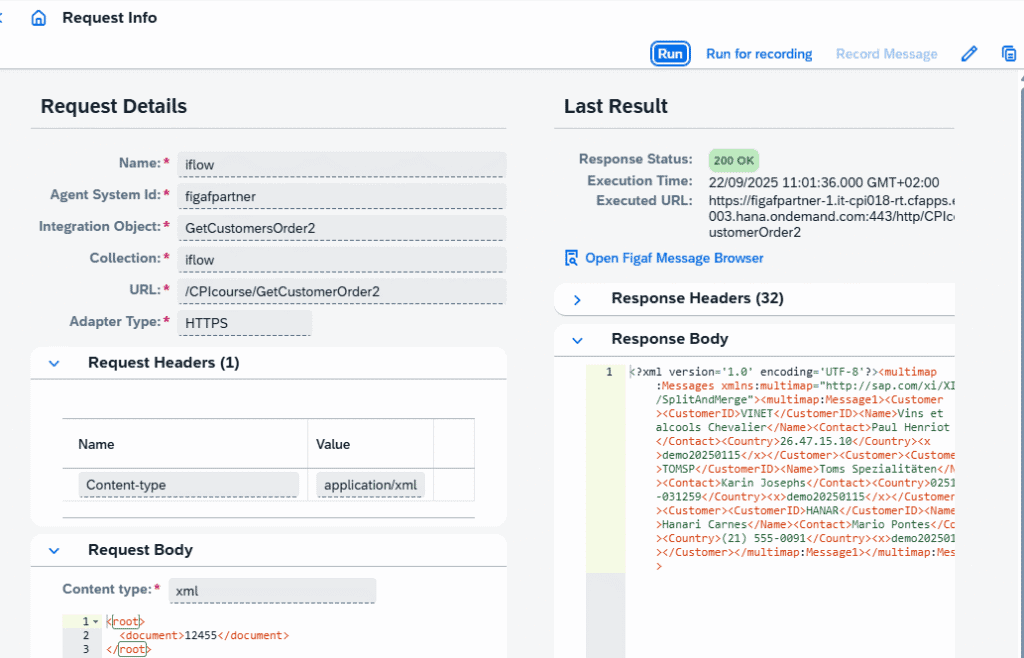Click the Request Body title

coord(140,550)
